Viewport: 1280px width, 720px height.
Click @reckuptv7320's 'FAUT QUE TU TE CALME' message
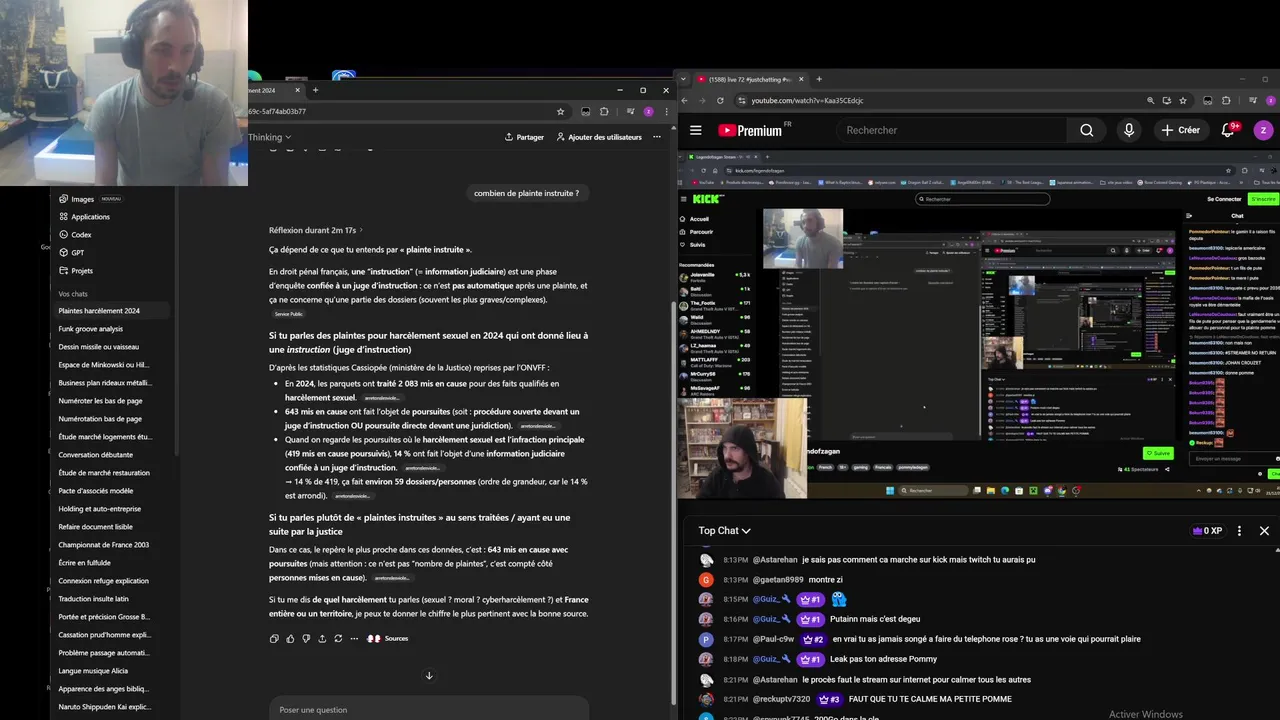coord(855,699)
